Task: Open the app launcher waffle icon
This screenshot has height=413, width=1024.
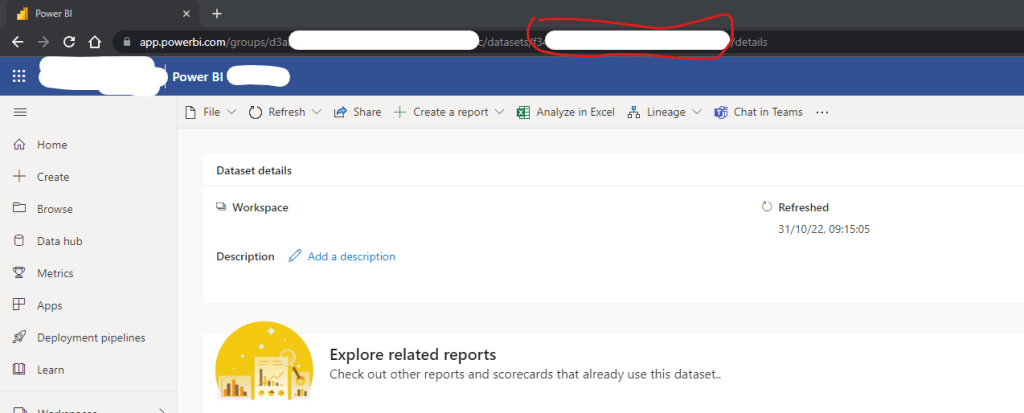Action: click(x=19, y=76)
